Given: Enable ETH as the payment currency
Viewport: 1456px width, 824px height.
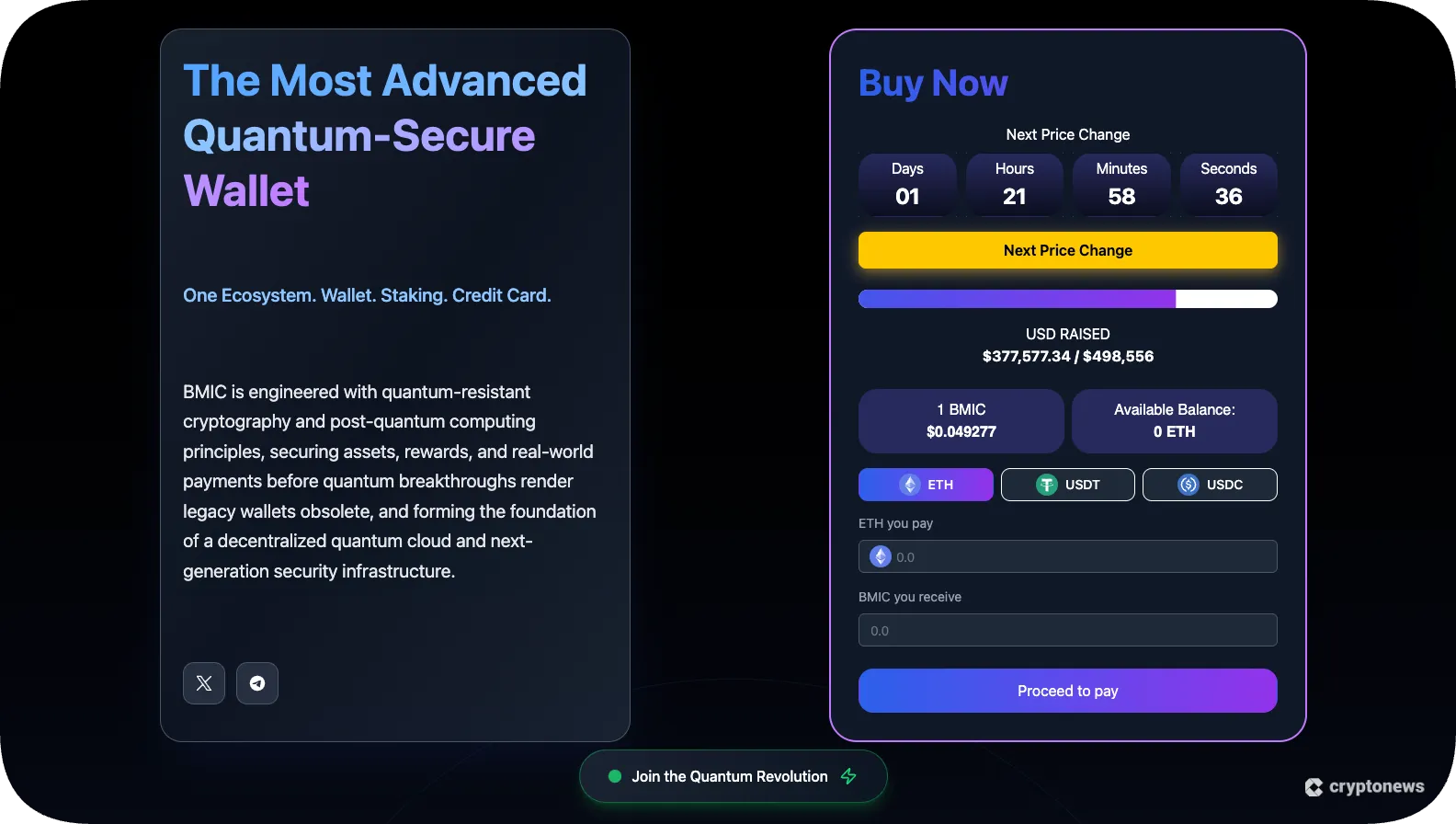Looking at the screenshot, I should point(926,485).
